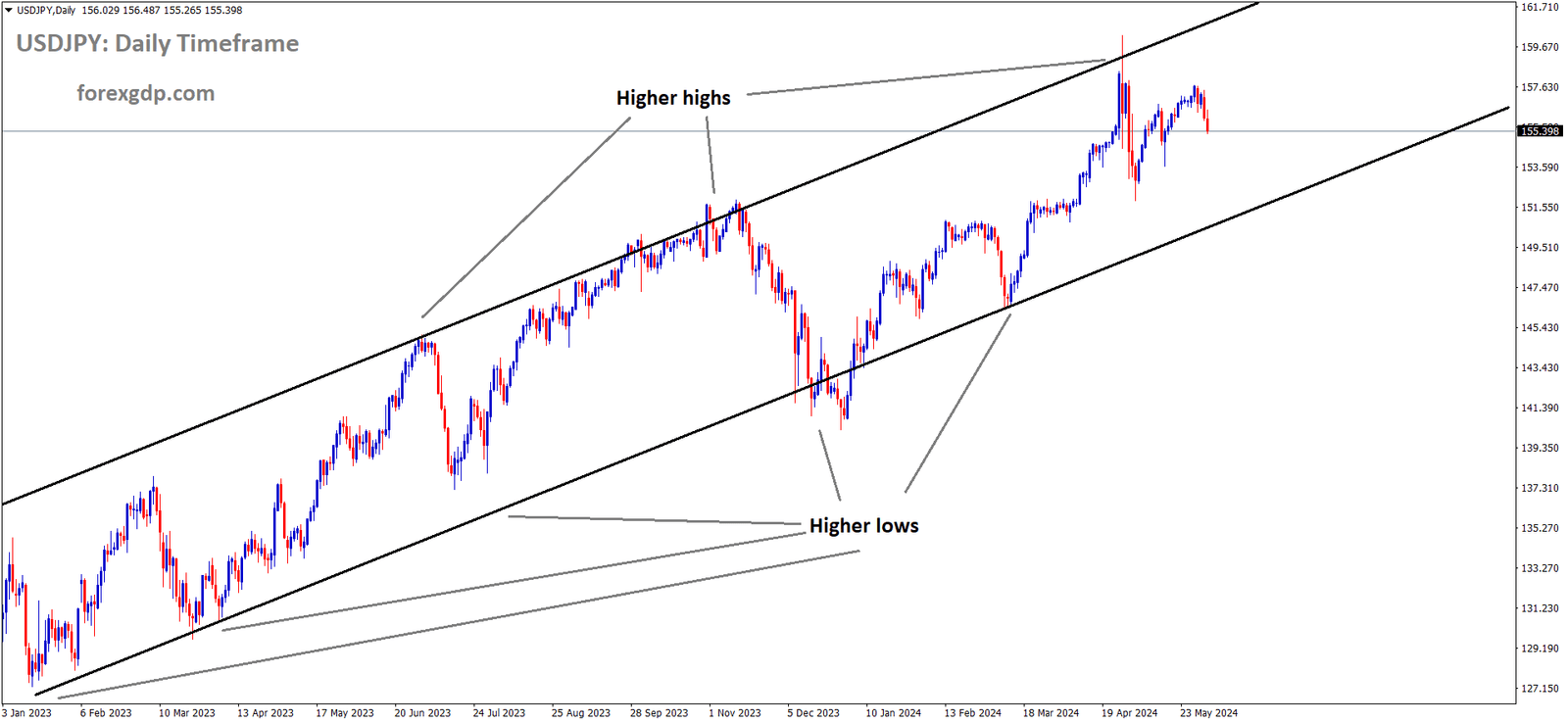This screenshot has width=1568, height=723.
Task: Click the 157.630 price axis label
Action: 1540,87
